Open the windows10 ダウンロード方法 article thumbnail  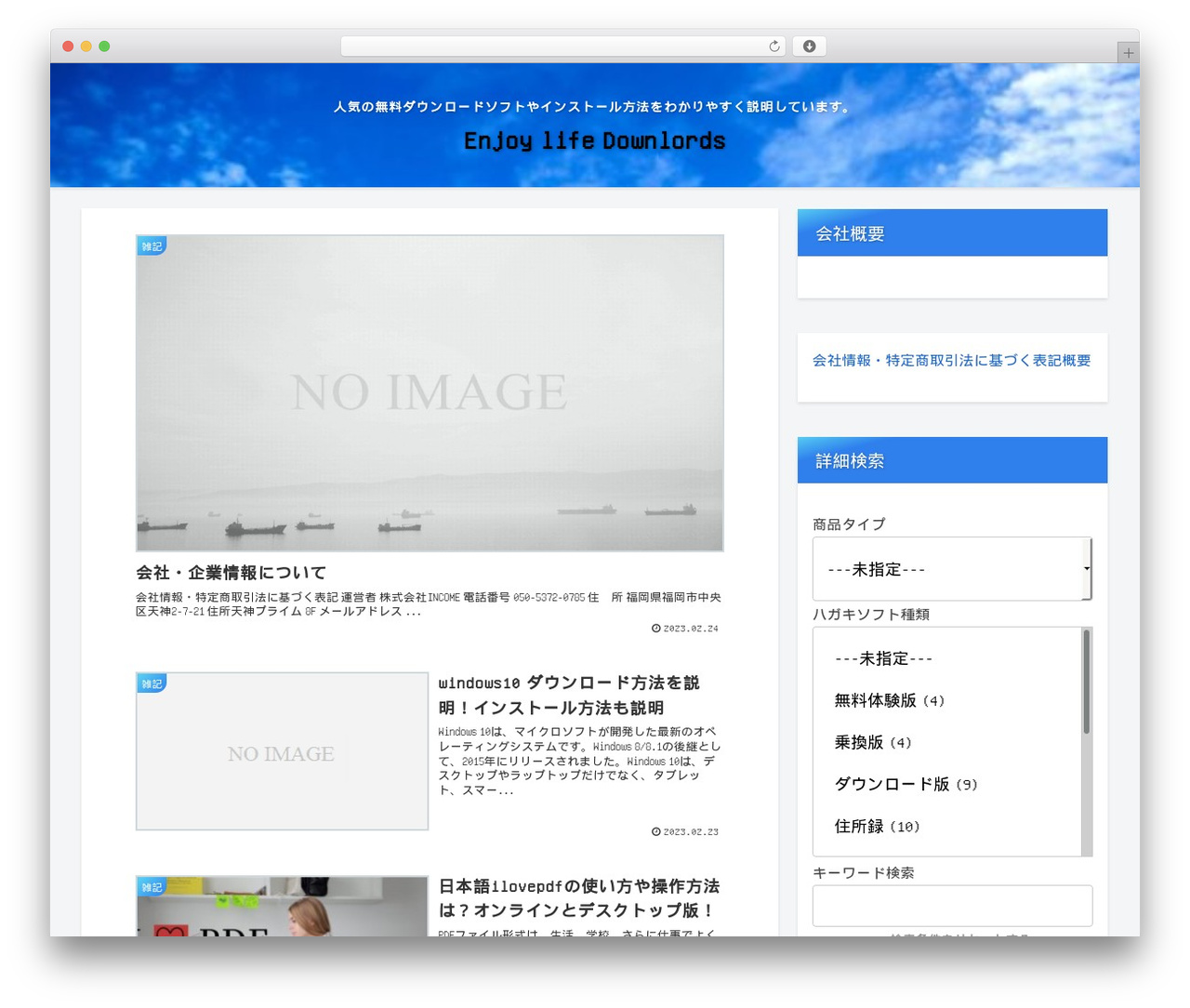click(282, 751)
